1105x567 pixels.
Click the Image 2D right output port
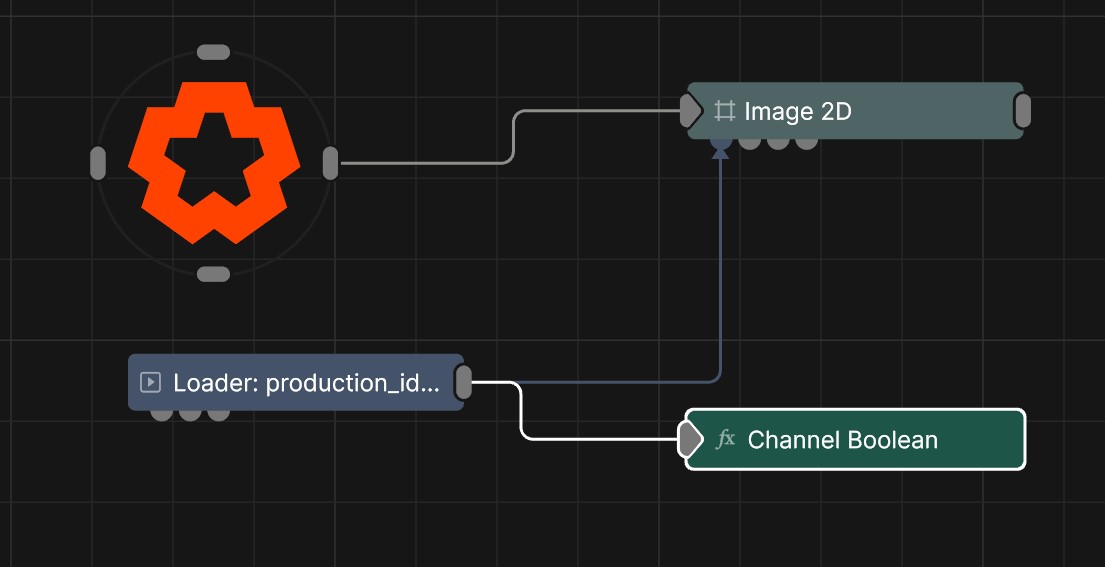(1022, 111)
